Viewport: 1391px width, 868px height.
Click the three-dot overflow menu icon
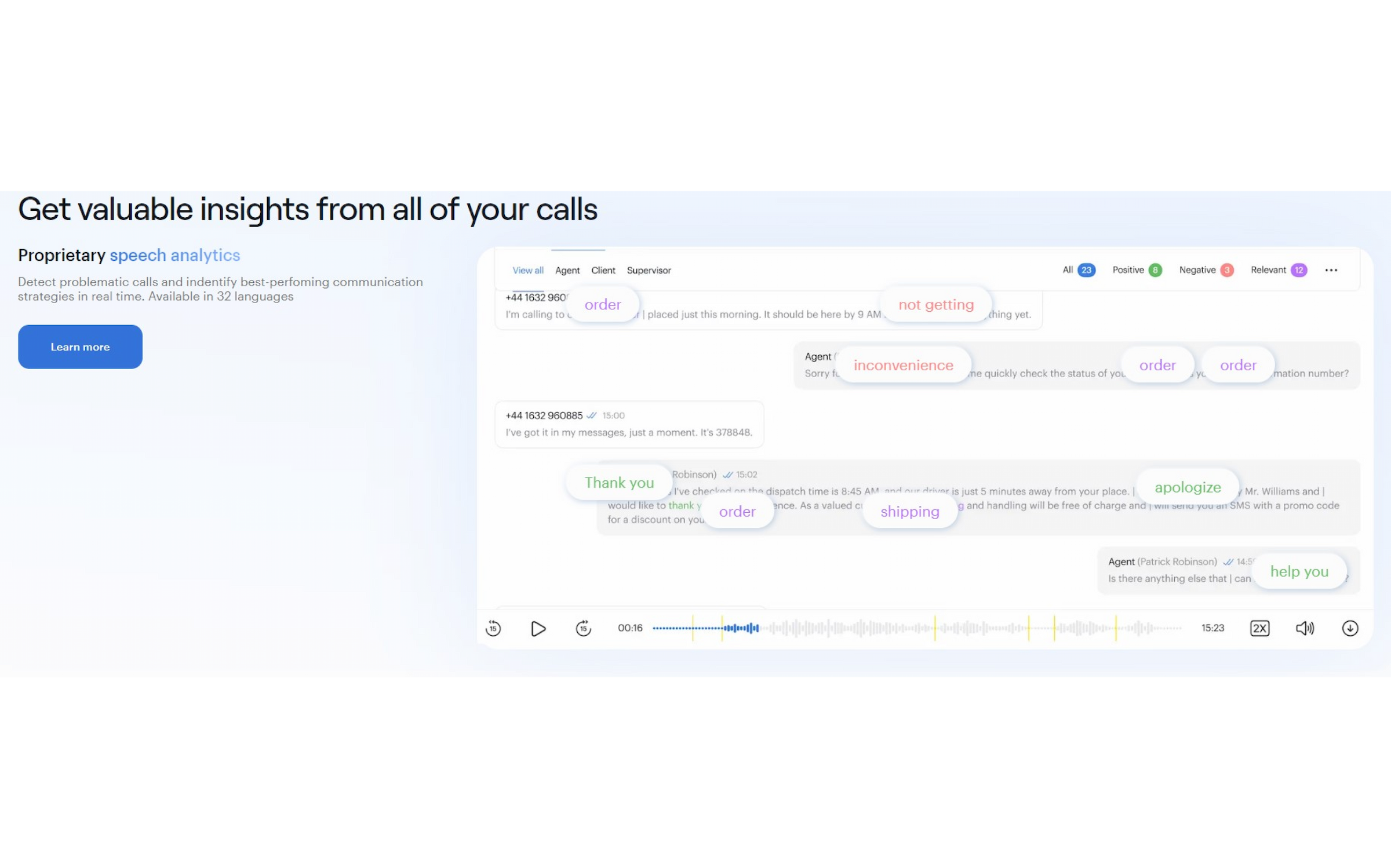(x=1331, y=270)
